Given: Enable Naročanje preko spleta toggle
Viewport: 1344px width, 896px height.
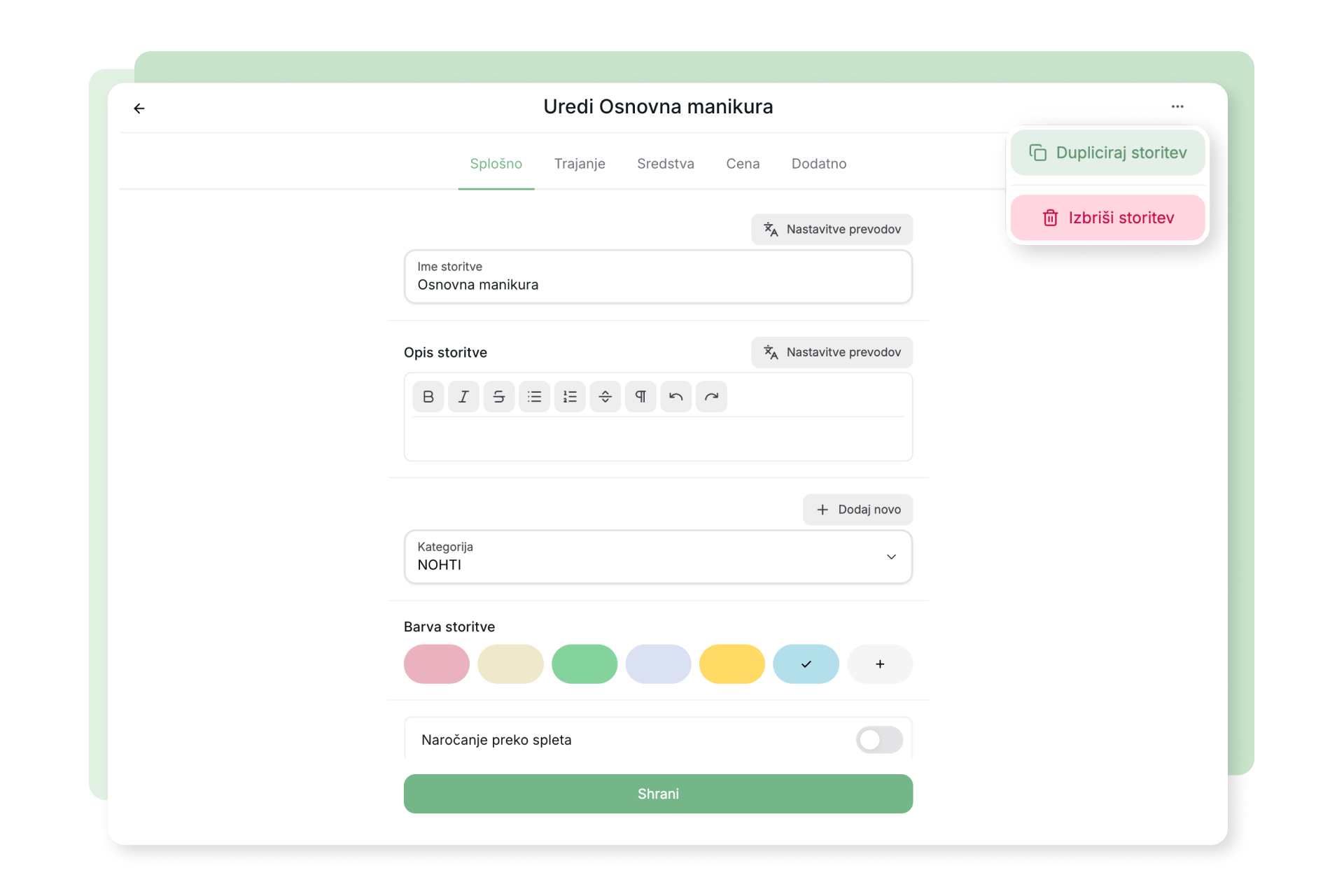Looking at the screenshot, I should pyautogui.click(x=878, y=740).
